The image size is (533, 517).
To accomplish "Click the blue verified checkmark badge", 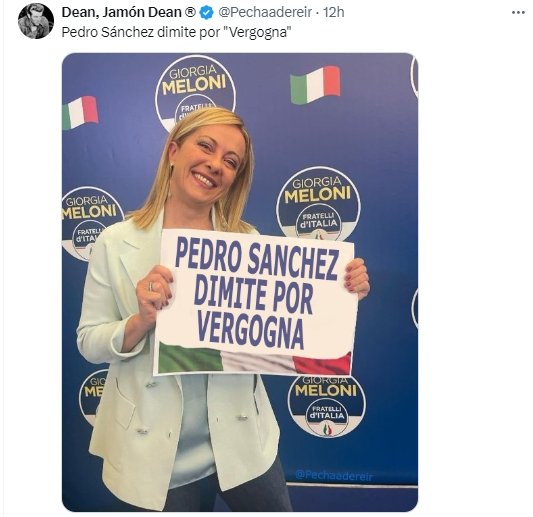I will (x=206, y=13).
